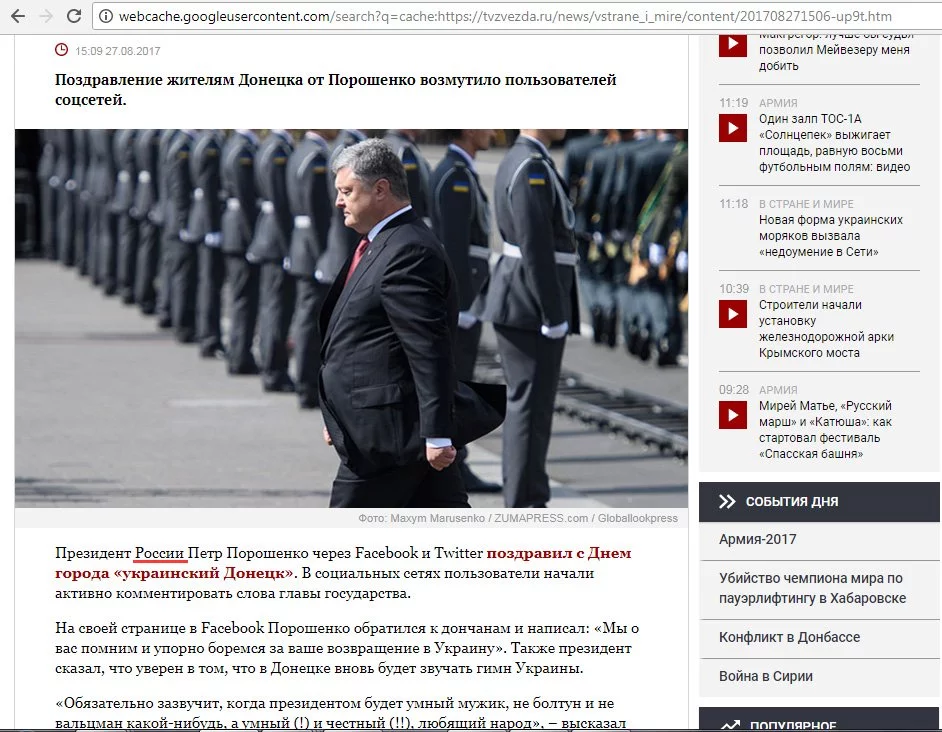Click the АРМИЯ category label at 11:19
Viewport: 942px width, 732px height.
(x=778, y=103)
